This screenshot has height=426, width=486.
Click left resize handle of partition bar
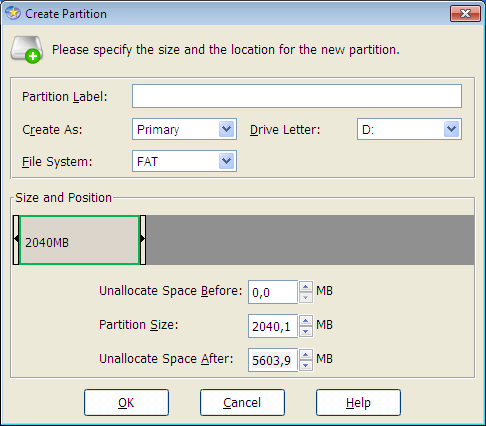click(16, 240)
